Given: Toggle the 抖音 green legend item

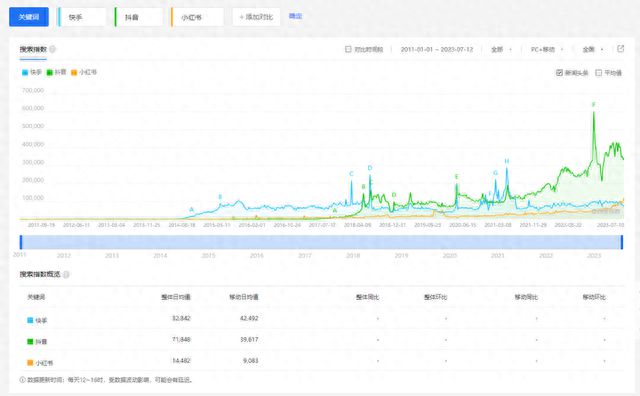Looking at the screenshot, I should pyautogui.click(x=56, y=72).
